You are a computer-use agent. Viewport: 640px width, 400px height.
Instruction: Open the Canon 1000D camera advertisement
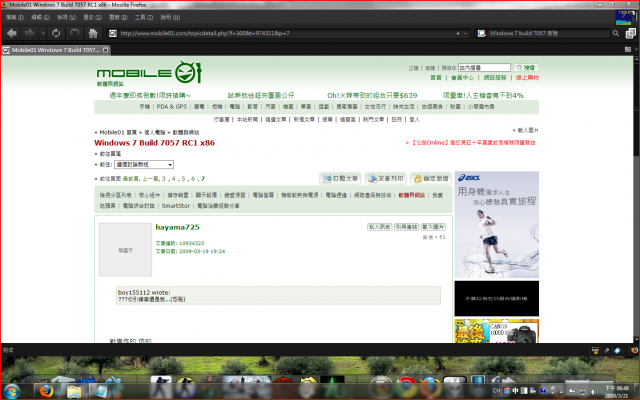pyautogui.click(x=496, y=331)
